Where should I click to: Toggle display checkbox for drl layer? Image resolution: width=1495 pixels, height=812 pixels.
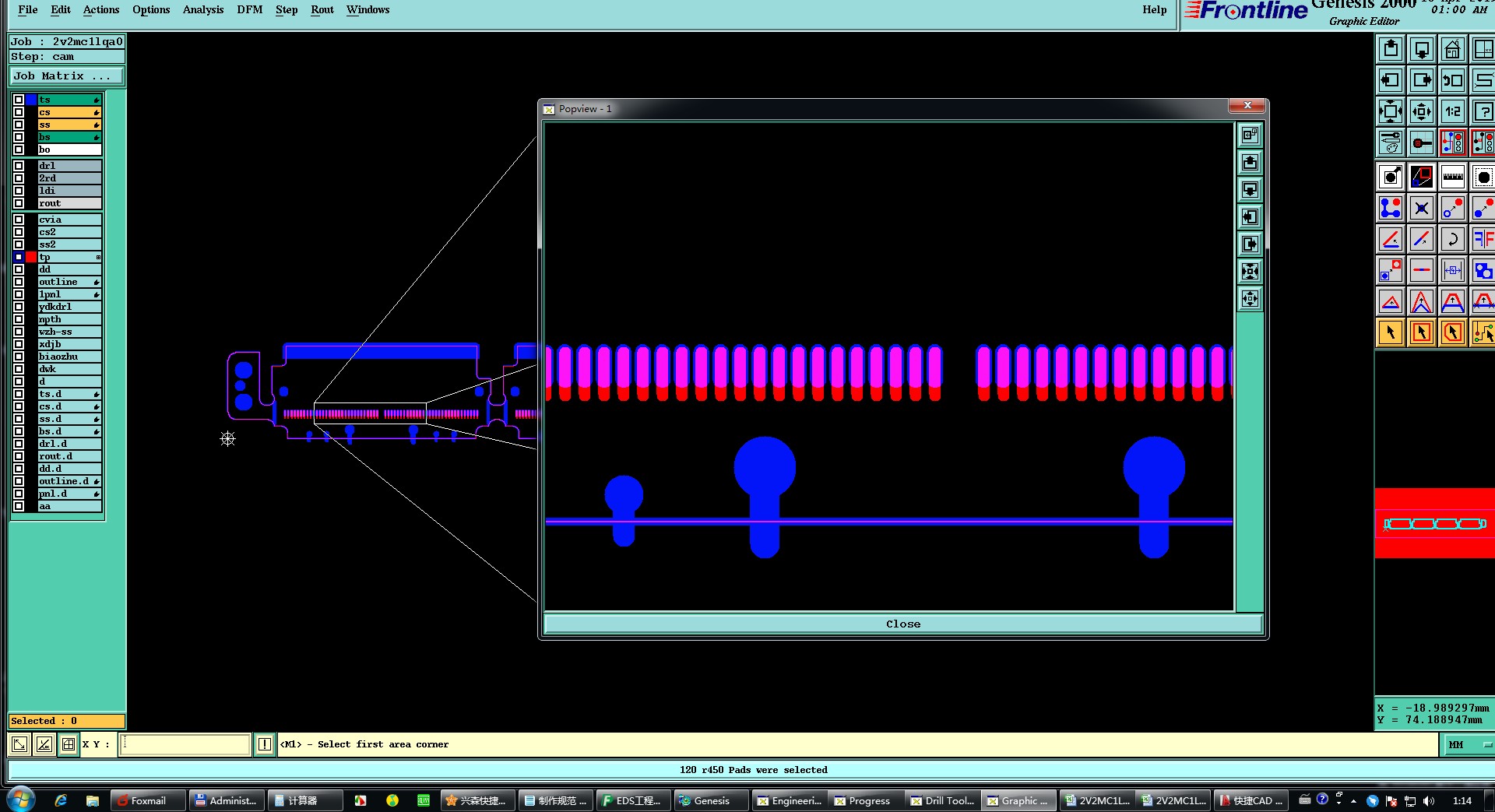tap(19, 166)
